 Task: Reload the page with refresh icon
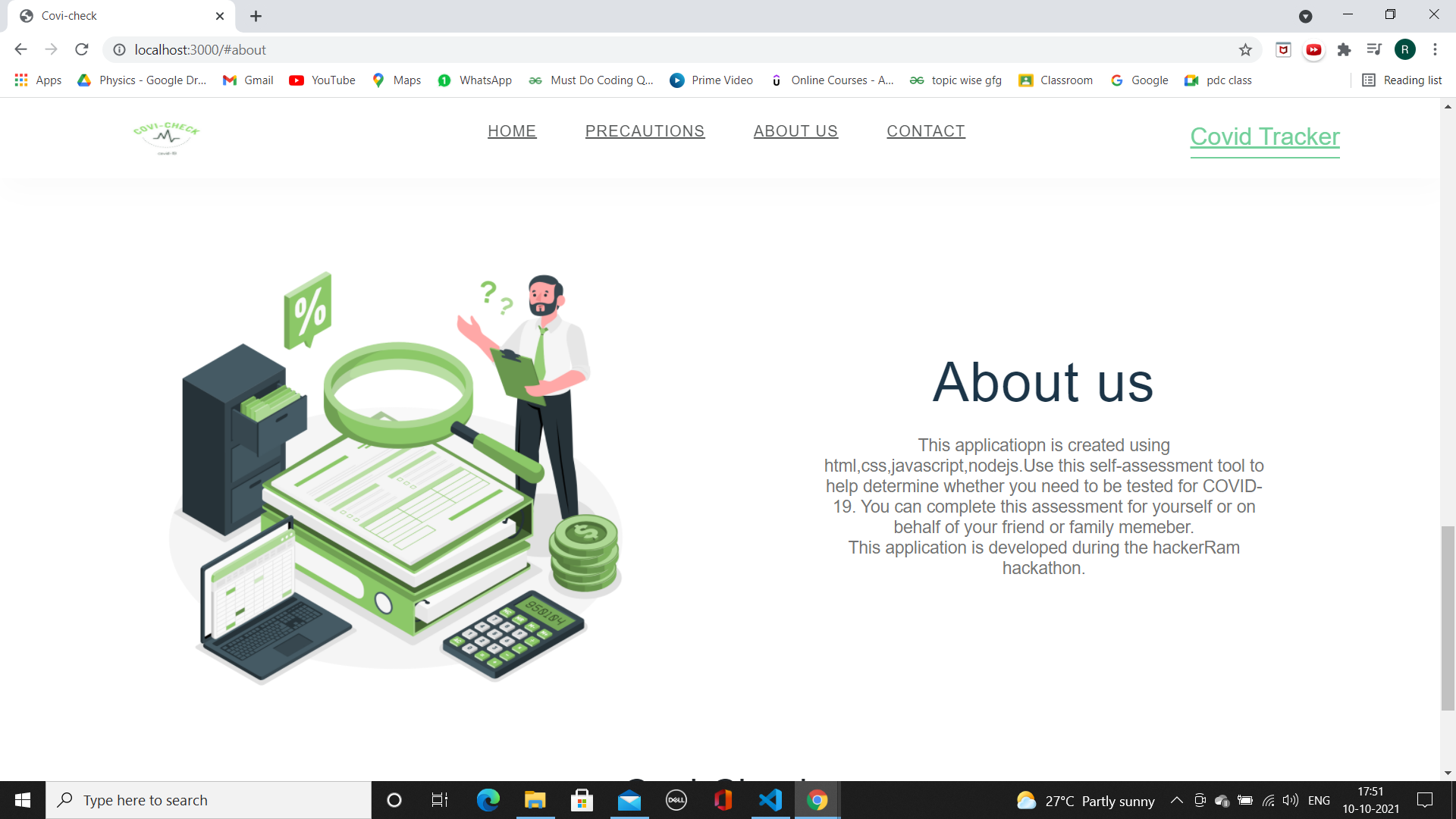pos(82,50)
